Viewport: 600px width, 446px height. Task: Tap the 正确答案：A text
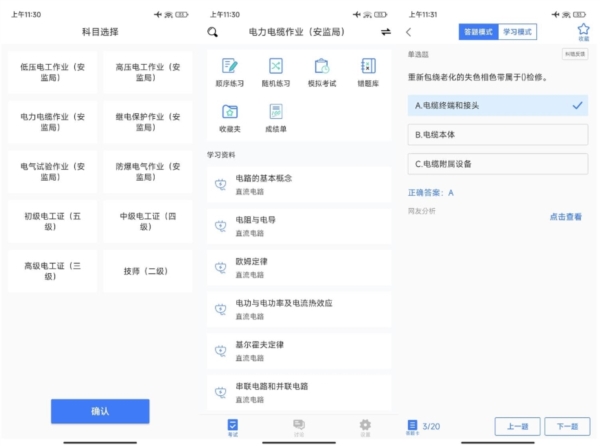(x=430, y=193)
